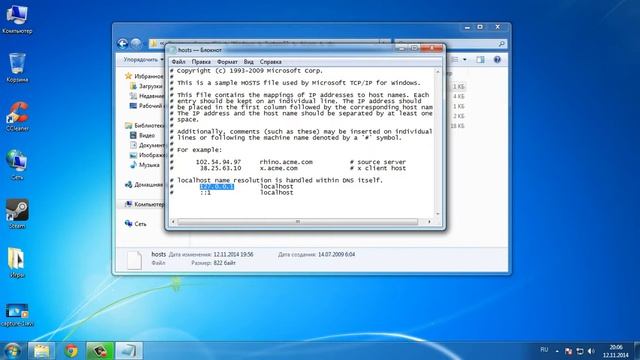Select Сеть in Explorer sidebar
Image resolution: width=640 pixels, height=360 pixels.
point(136,224)
